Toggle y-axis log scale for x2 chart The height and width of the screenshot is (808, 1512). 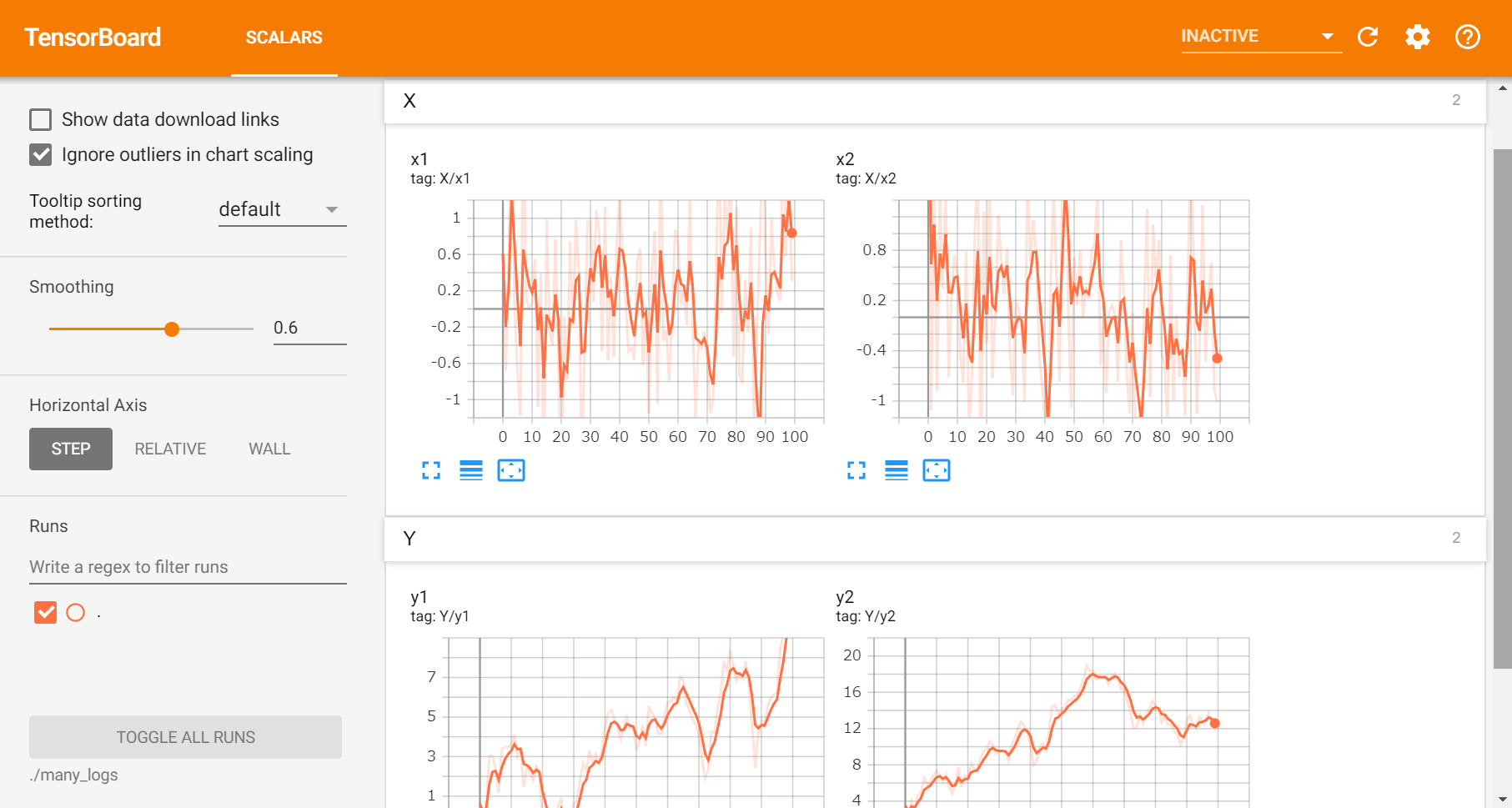point(897,470)
